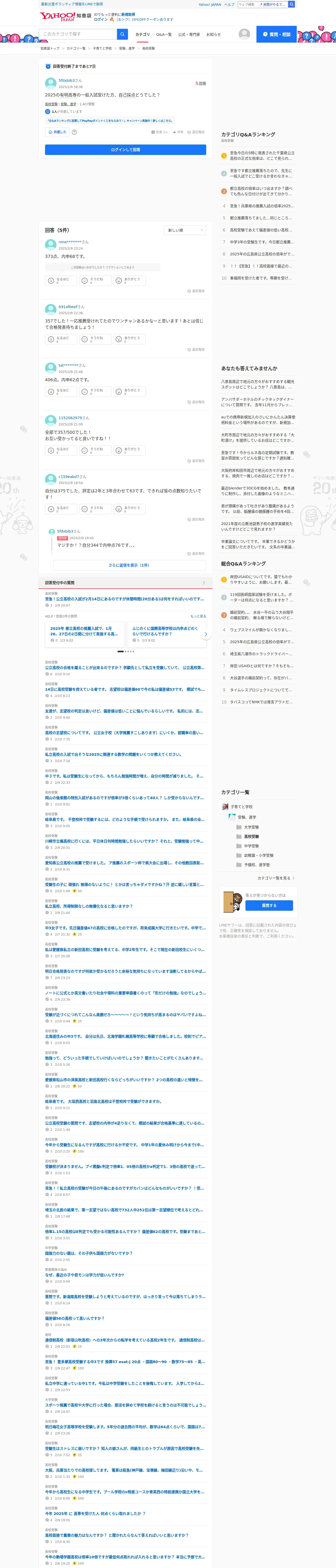This screenshot has height=1568, width=336.
Task: Click 5fdxbib3's avatar on the question
Action: (51, 83)
